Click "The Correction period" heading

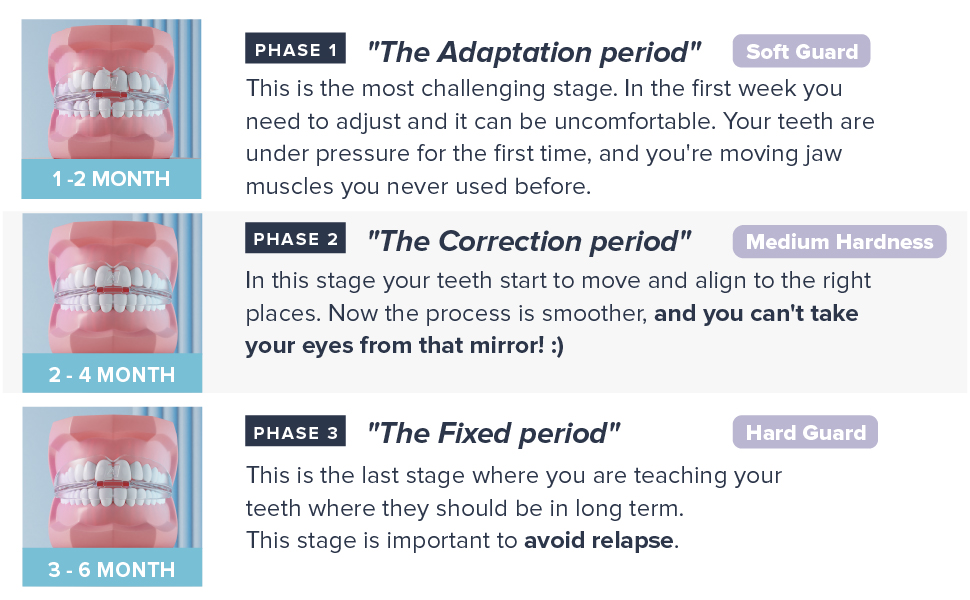click(529, 241)
